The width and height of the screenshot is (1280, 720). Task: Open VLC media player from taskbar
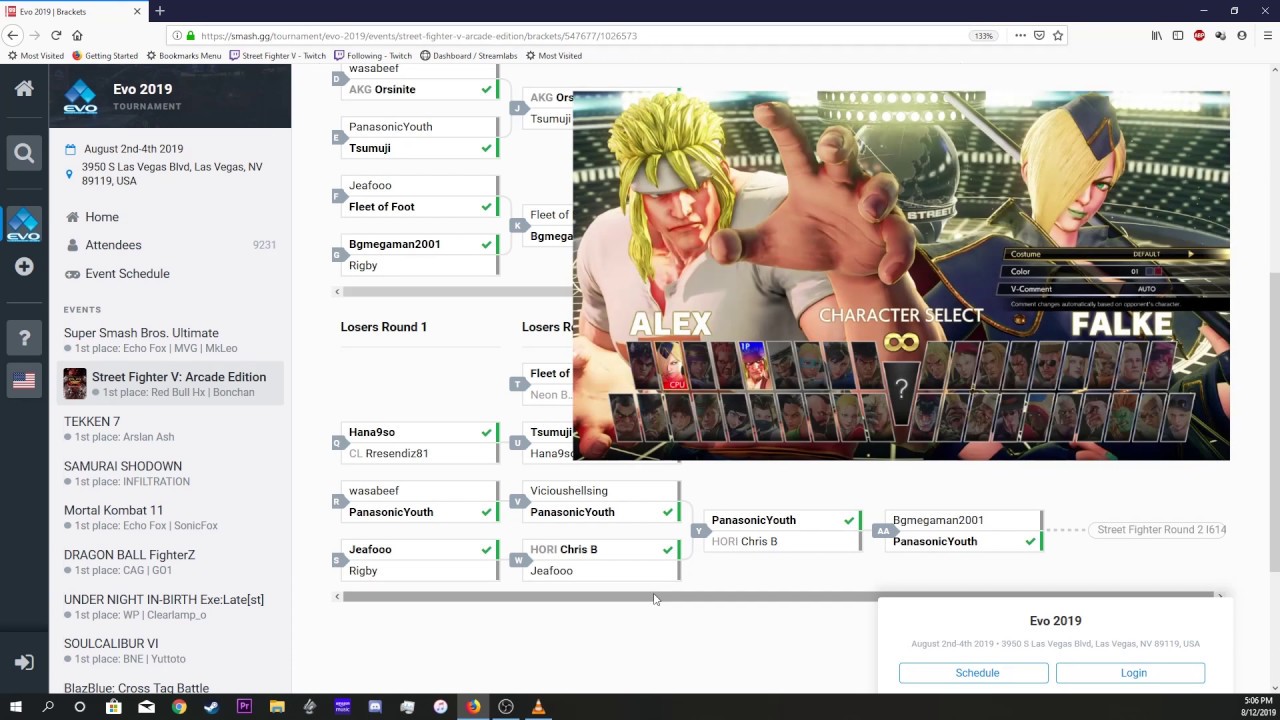538,707
